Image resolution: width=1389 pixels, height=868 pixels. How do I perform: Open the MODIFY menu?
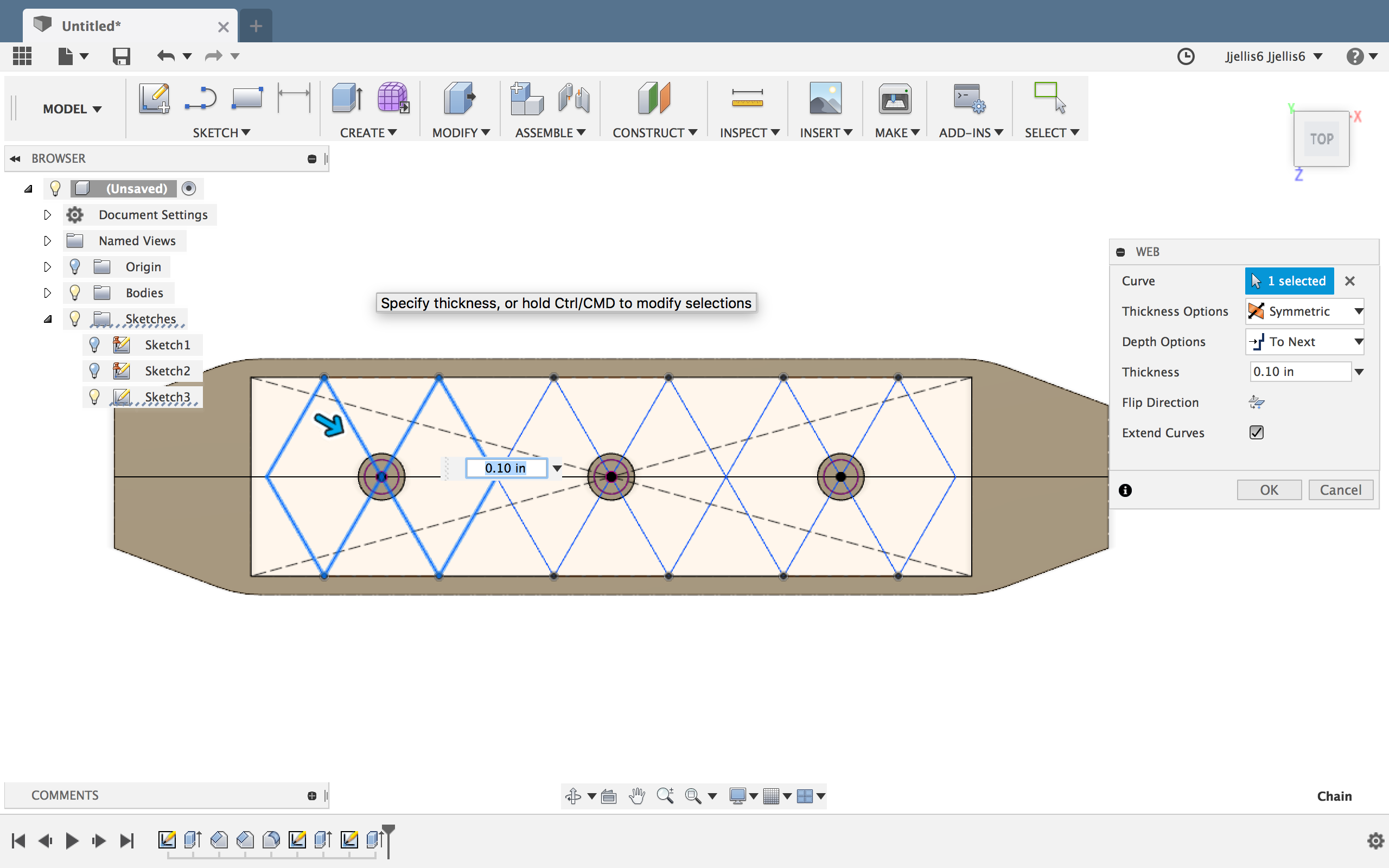pyautogui.click(x=460, y=132)
